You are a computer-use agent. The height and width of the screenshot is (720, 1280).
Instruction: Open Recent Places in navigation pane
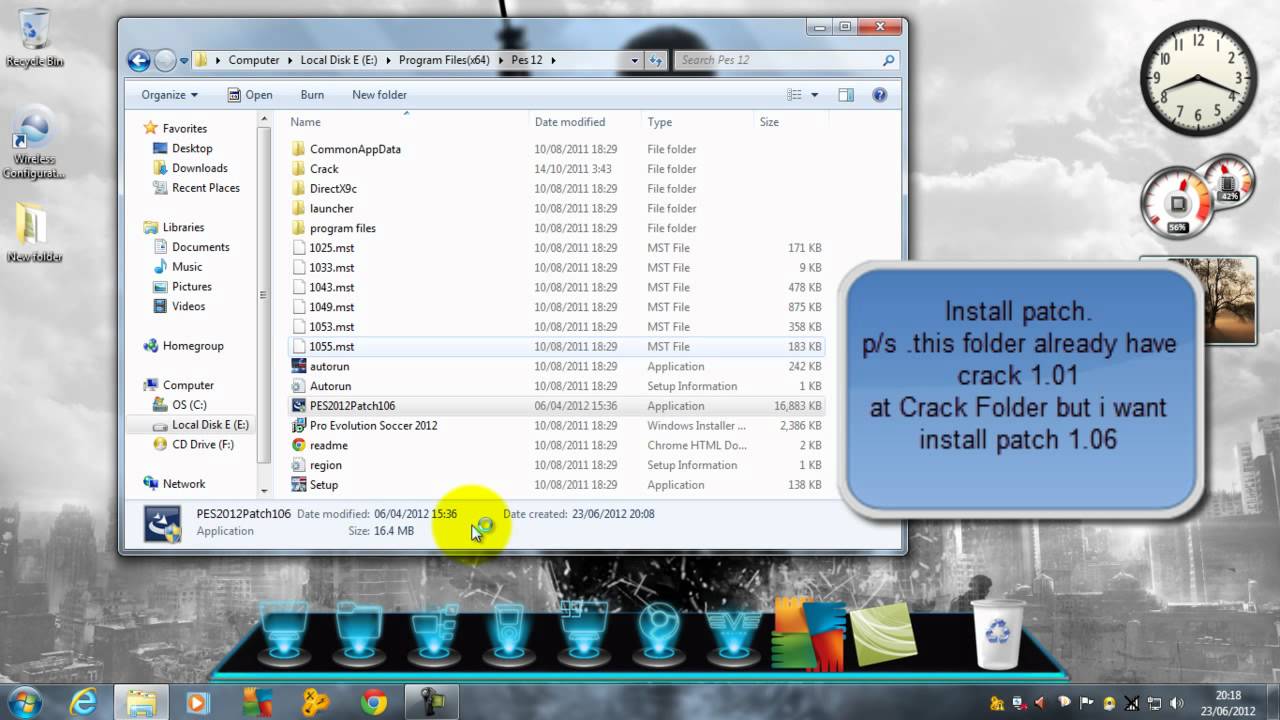205,188
